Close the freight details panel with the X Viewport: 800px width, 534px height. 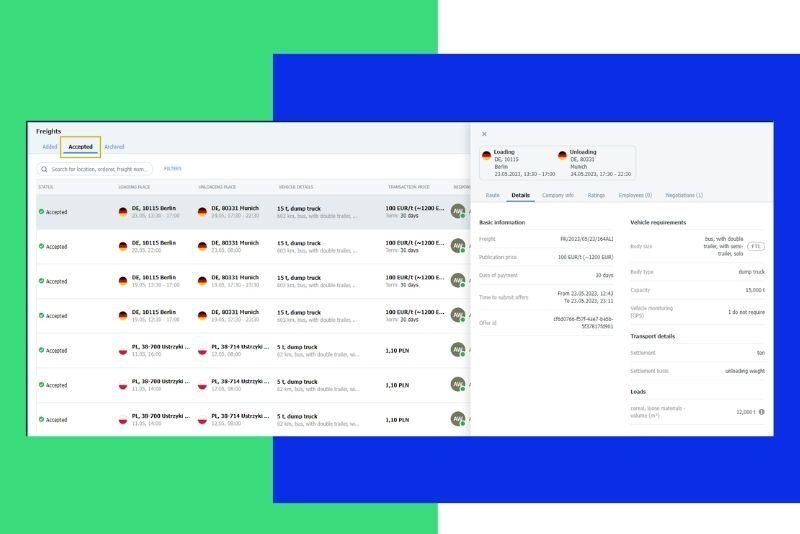click(484, 133)
